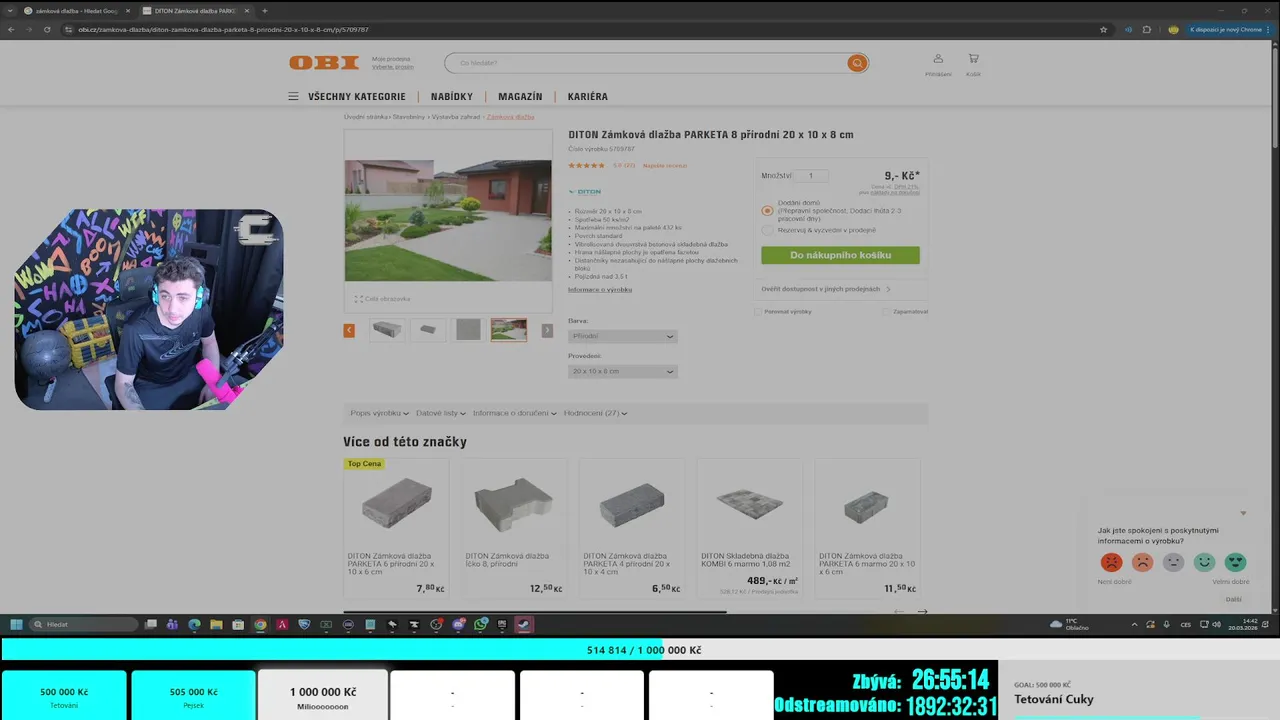Open the Chrome profile avatar
This screenshot has width=1280, height=720.
[1173, 30]
